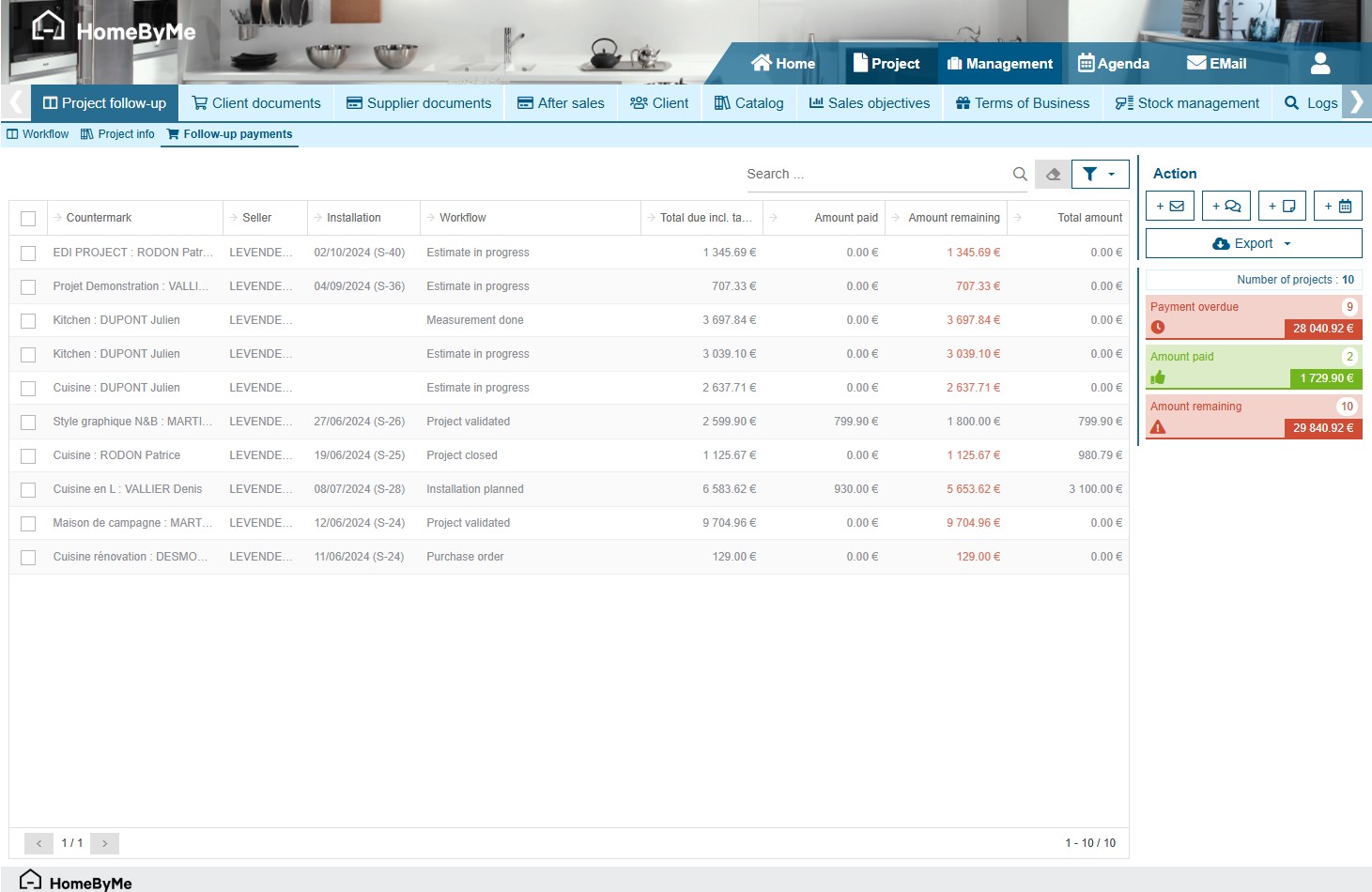Open the filter dropdown
Viewport: 1372px width, 892px height.
click(x=1100, y=174)
